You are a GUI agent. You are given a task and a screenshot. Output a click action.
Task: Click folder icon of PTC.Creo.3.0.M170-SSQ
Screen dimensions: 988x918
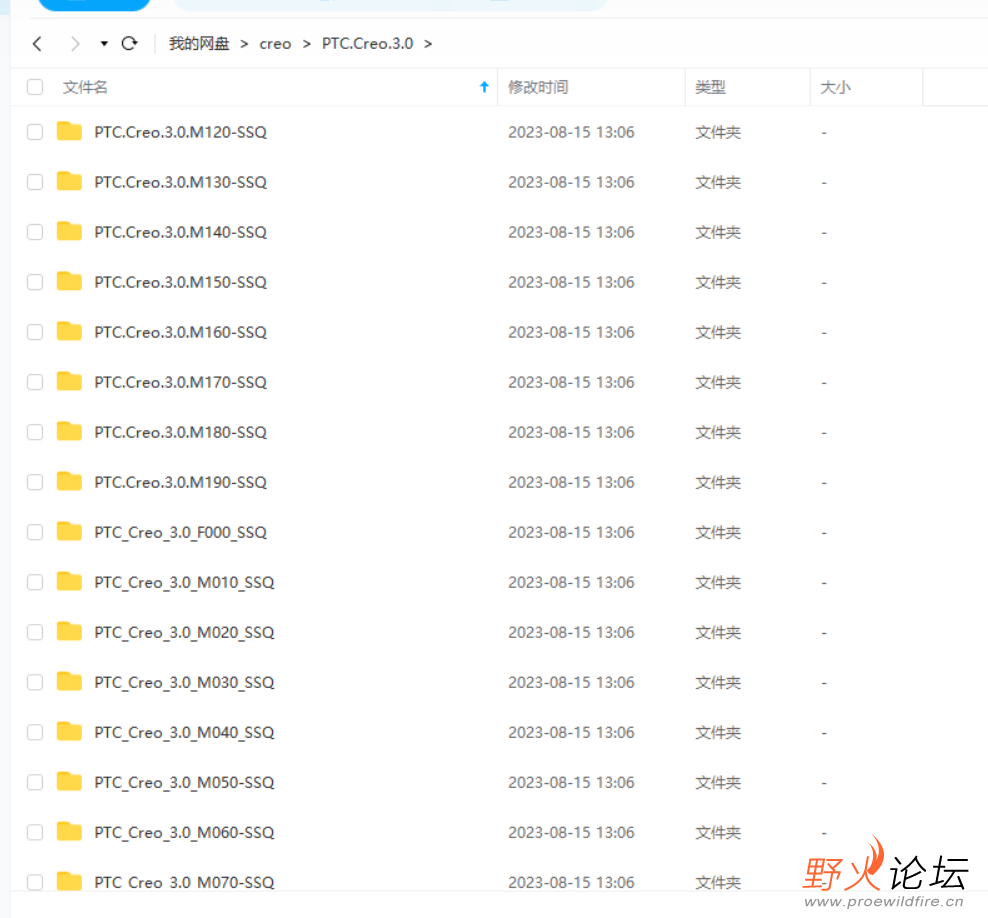pyautogui.click(x=69, y=381)
